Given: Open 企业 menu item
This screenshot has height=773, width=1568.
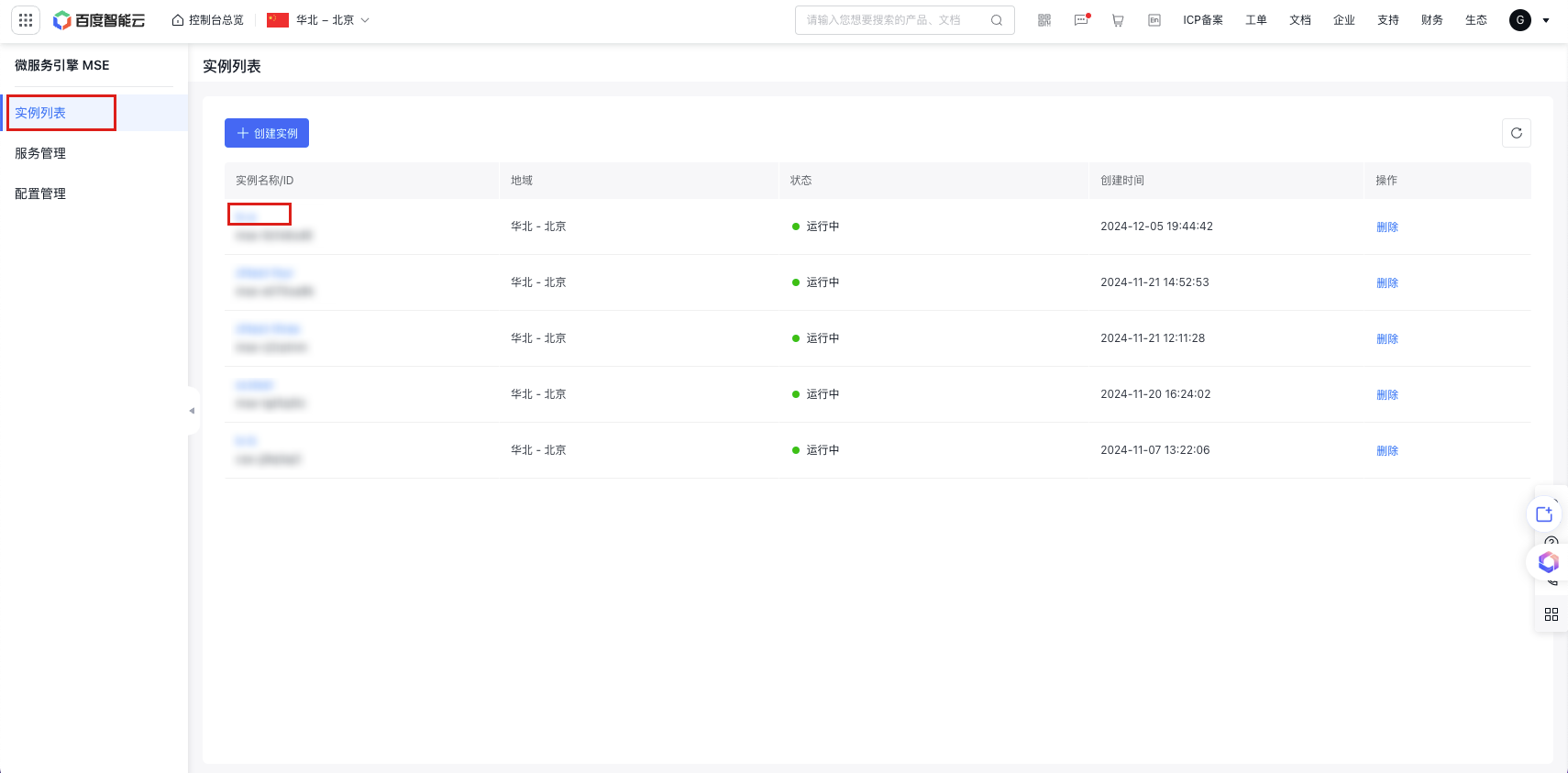Looking at the screenshot, I should pos(1344,20).
